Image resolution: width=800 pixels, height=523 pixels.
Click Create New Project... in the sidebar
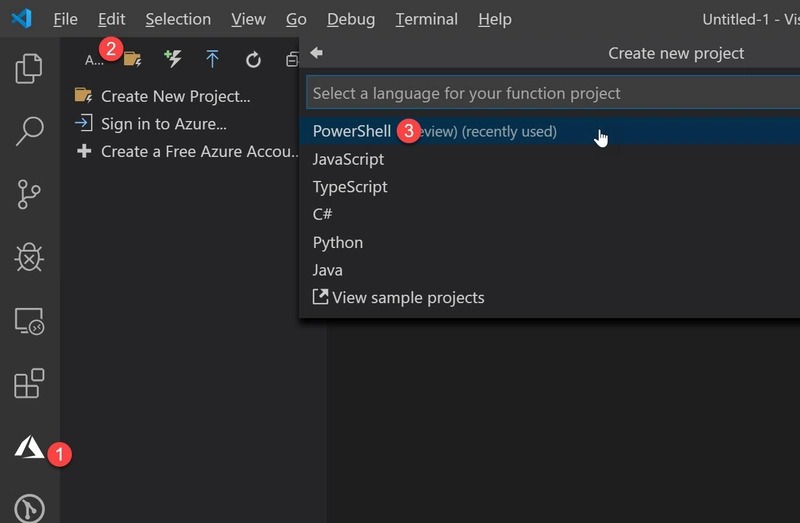pyautogui.click(x=175, y=96)
